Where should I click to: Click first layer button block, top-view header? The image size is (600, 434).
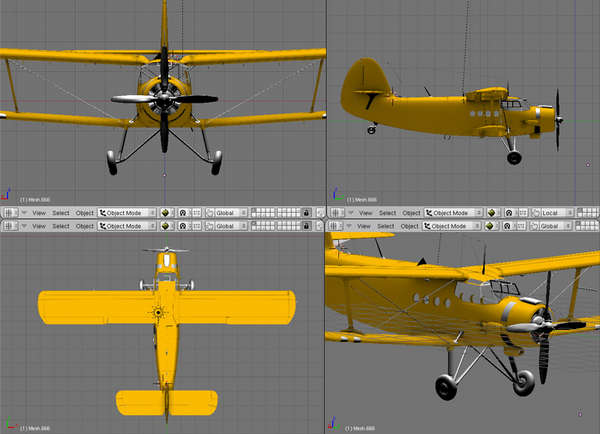point(263,226)
